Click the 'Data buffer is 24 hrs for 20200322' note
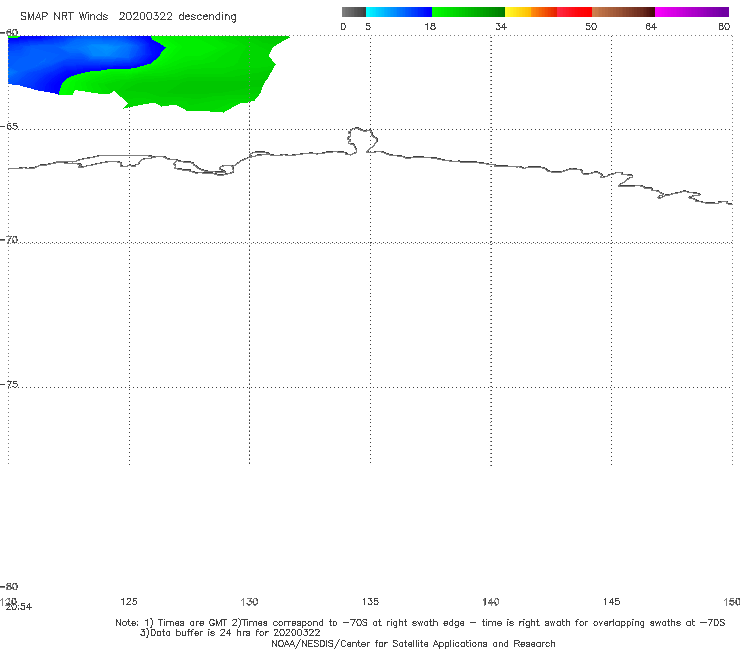The height and width of the screenshot is (650, 740). 230,633
